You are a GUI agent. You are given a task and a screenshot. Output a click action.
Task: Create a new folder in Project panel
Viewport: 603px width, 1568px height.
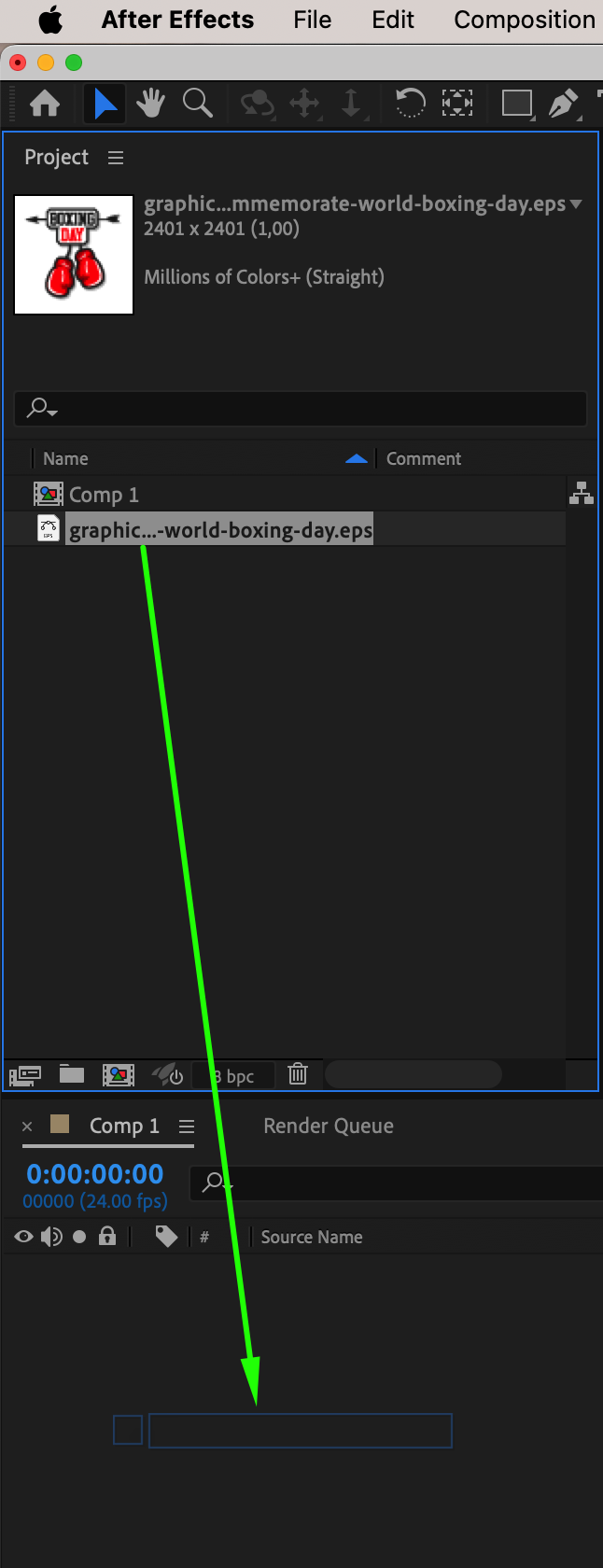(72, 1074)
